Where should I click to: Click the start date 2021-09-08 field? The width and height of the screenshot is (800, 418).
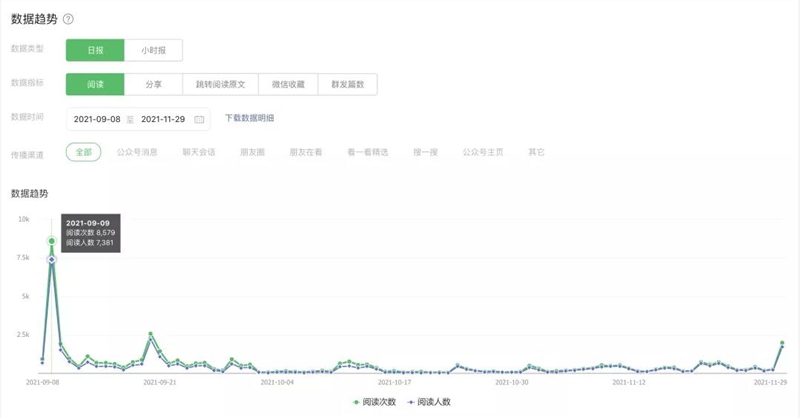click(x=97, y=119)
